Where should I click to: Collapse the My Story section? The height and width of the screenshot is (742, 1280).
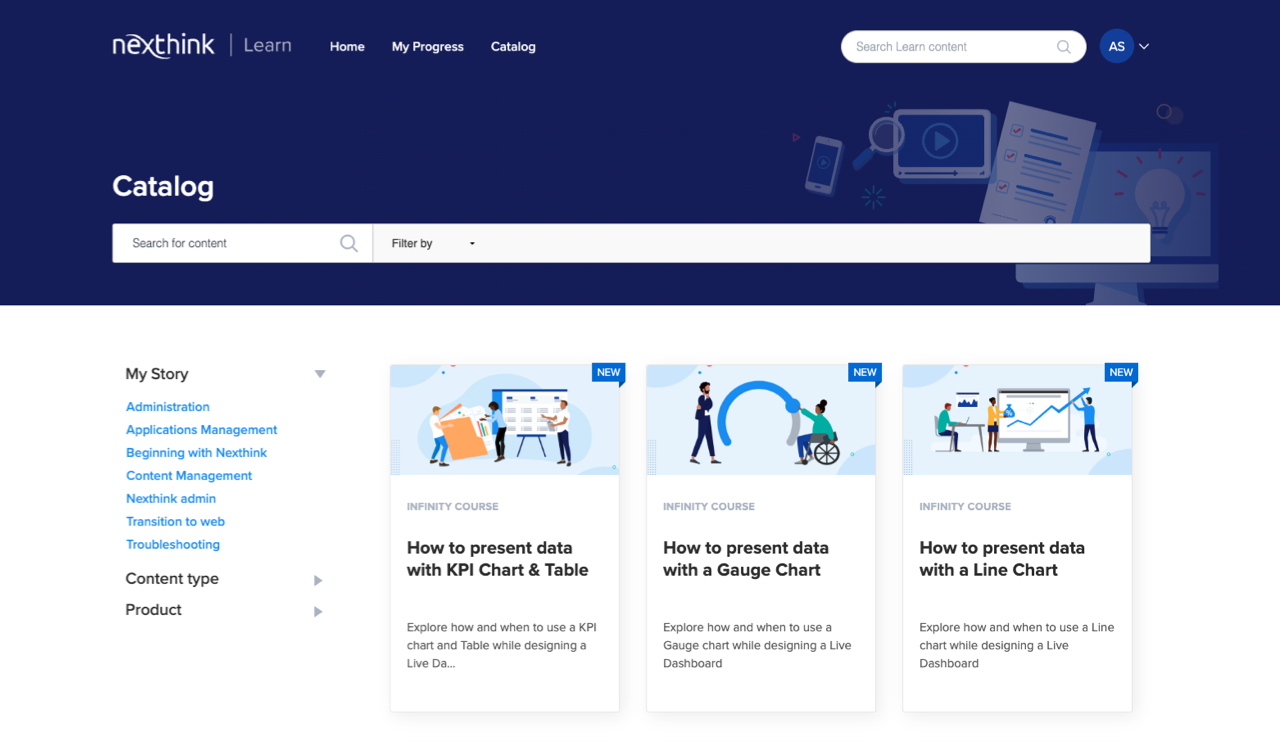(320, 373)
